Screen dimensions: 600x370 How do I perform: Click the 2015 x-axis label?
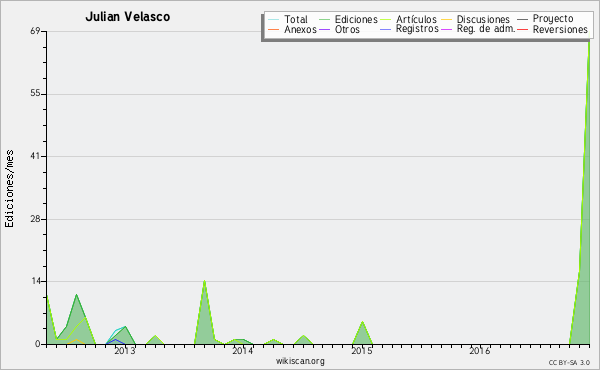(x=362, y=351)
